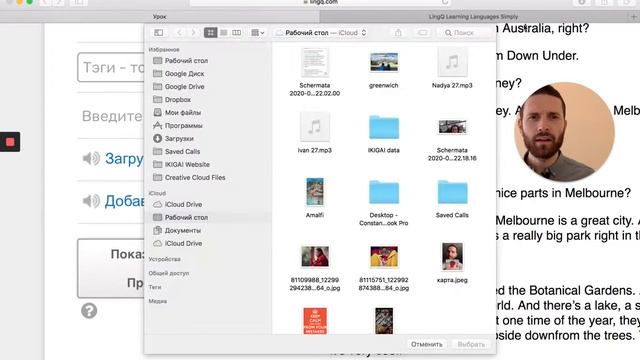
Task: Click the Добавить audio link on page
Action: [124, 201]
